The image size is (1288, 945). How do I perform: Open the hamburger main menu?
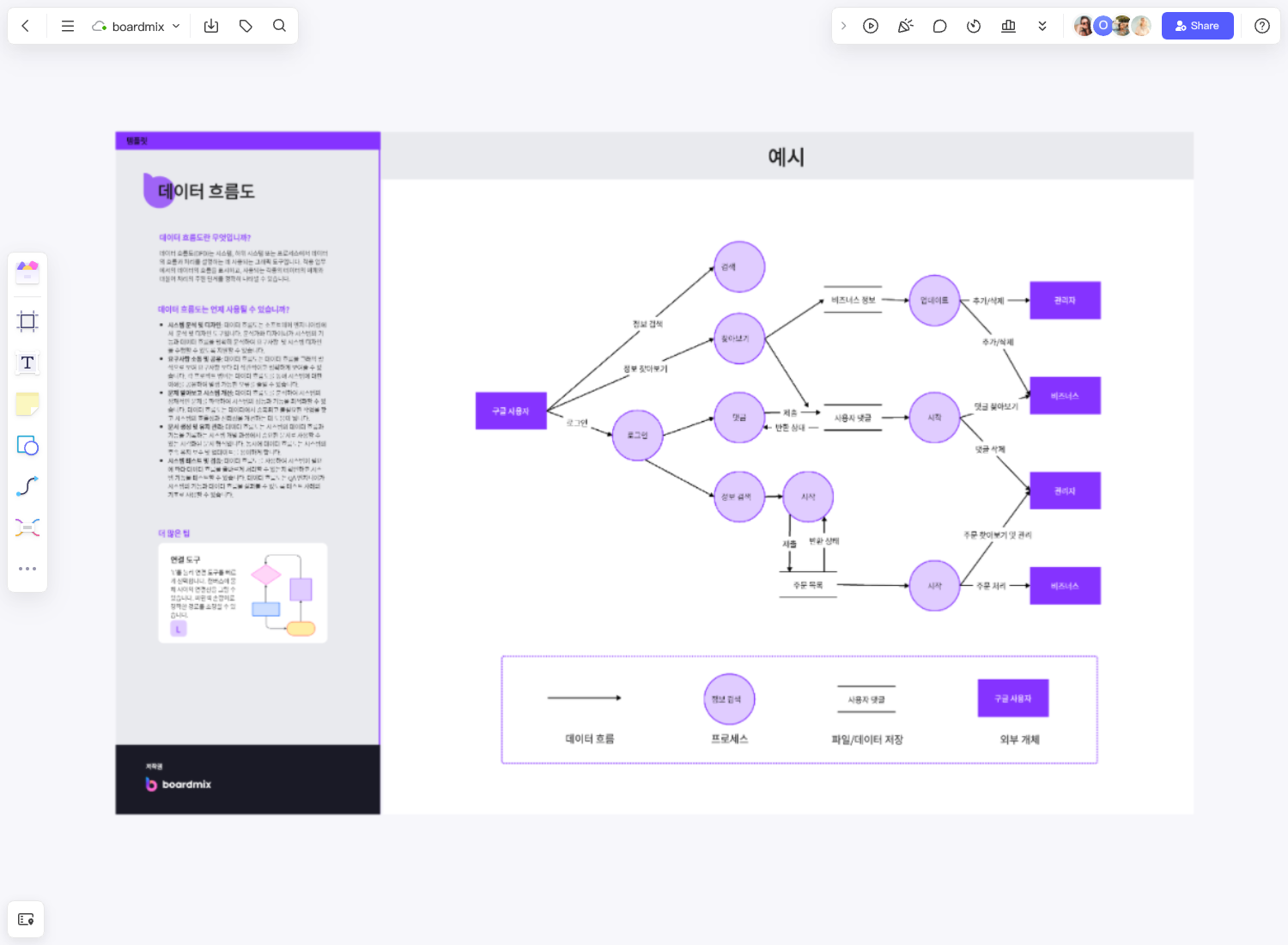click(x=68, y=26)
